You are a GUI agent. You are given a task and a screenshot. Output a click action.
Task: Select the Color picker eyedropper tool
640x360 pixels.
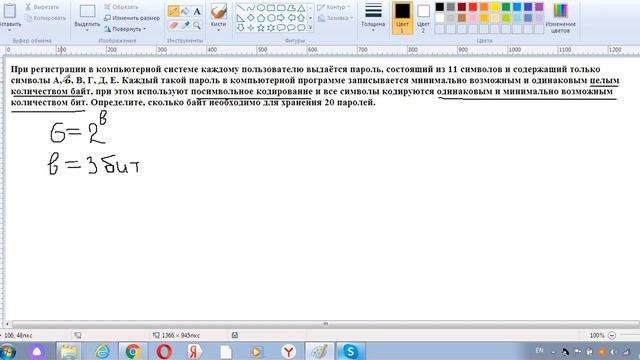pos(185,25)
